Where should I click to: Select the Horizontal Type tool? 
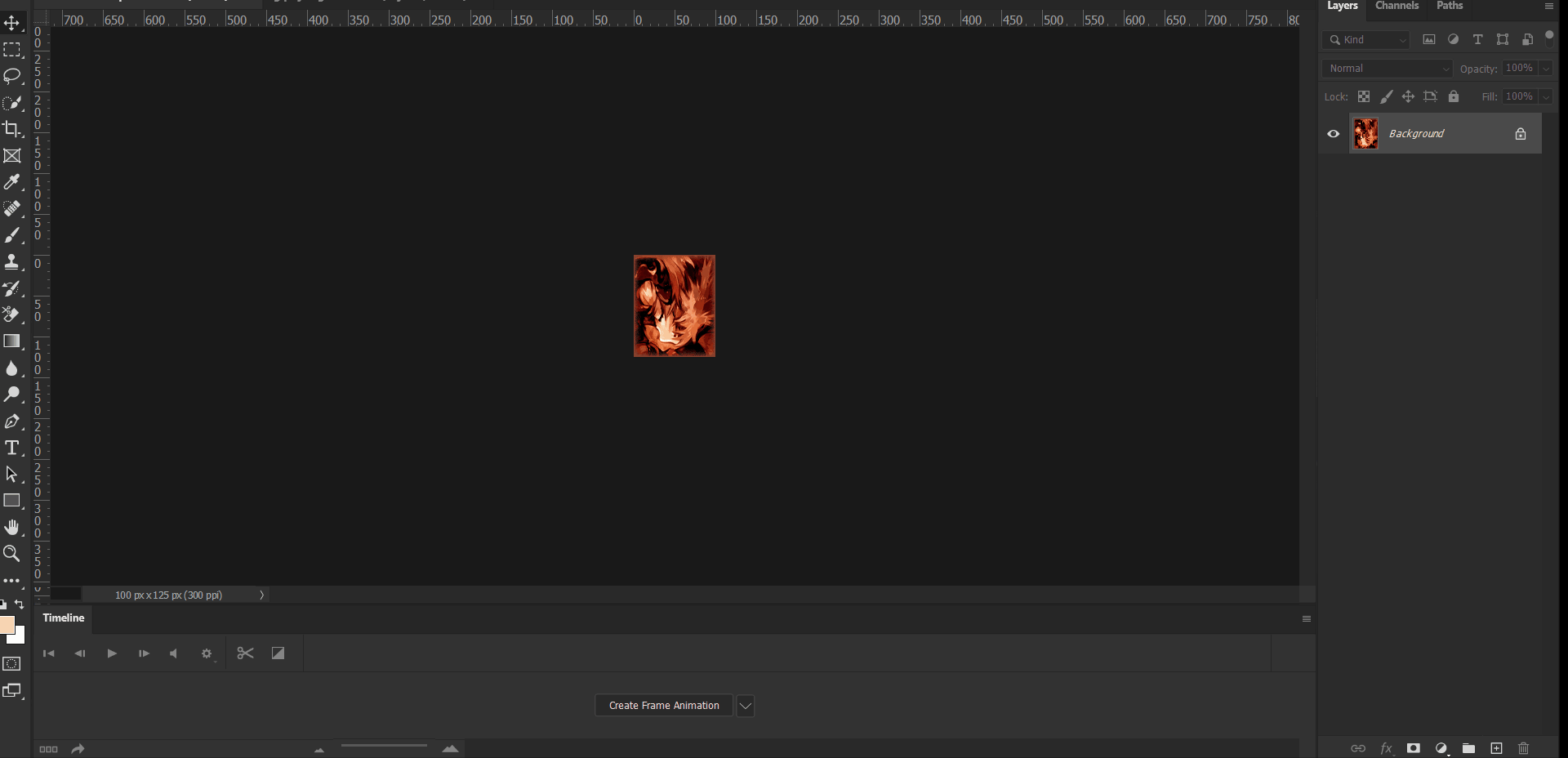pos(11,448)
